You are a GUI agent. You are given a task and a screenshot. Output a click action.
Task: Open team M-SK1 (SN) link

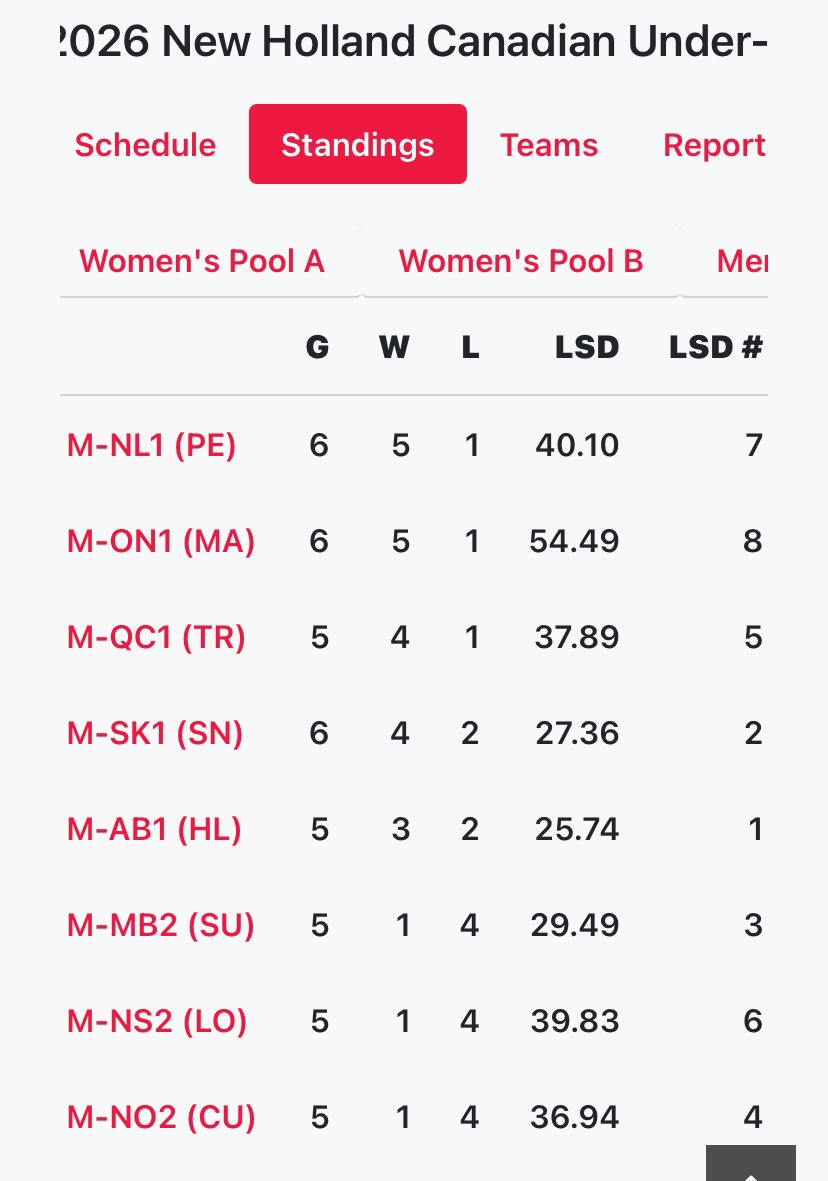(155, 733)
